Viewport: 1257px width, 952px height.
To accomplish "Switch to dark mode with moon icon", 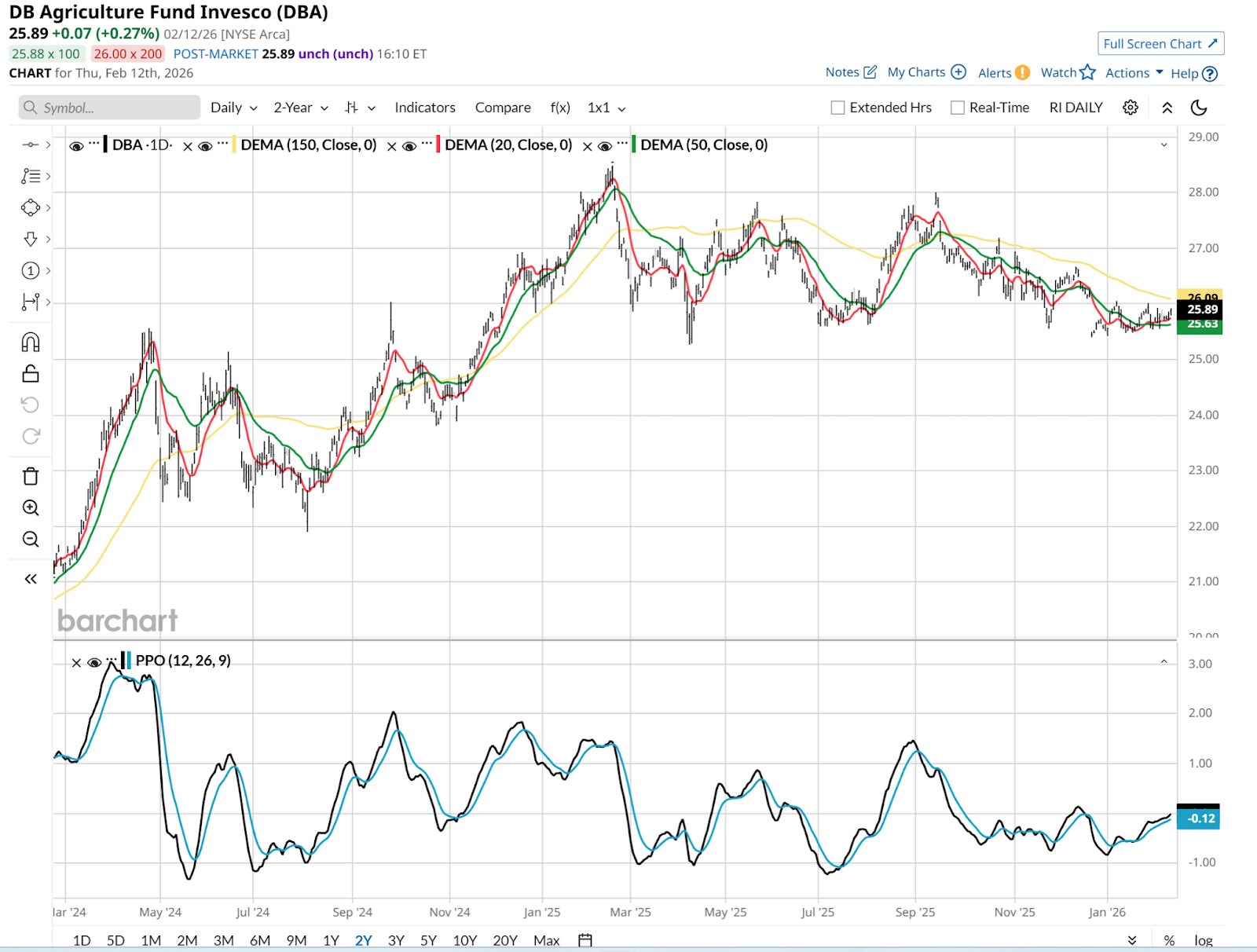I will pos(1199,108).
